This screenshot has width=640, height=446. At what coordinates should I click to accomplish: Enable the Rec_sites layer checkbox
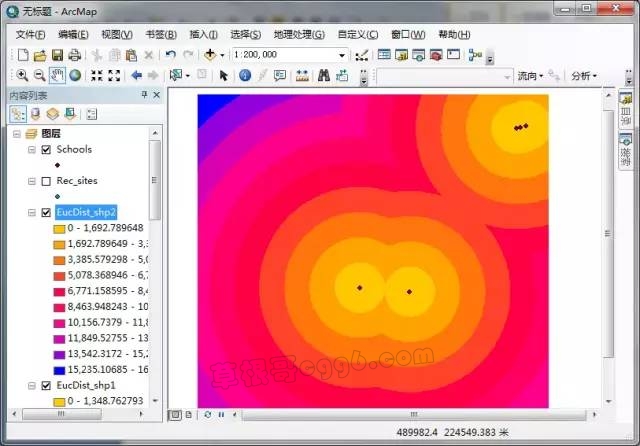click(x=46, y=181)
